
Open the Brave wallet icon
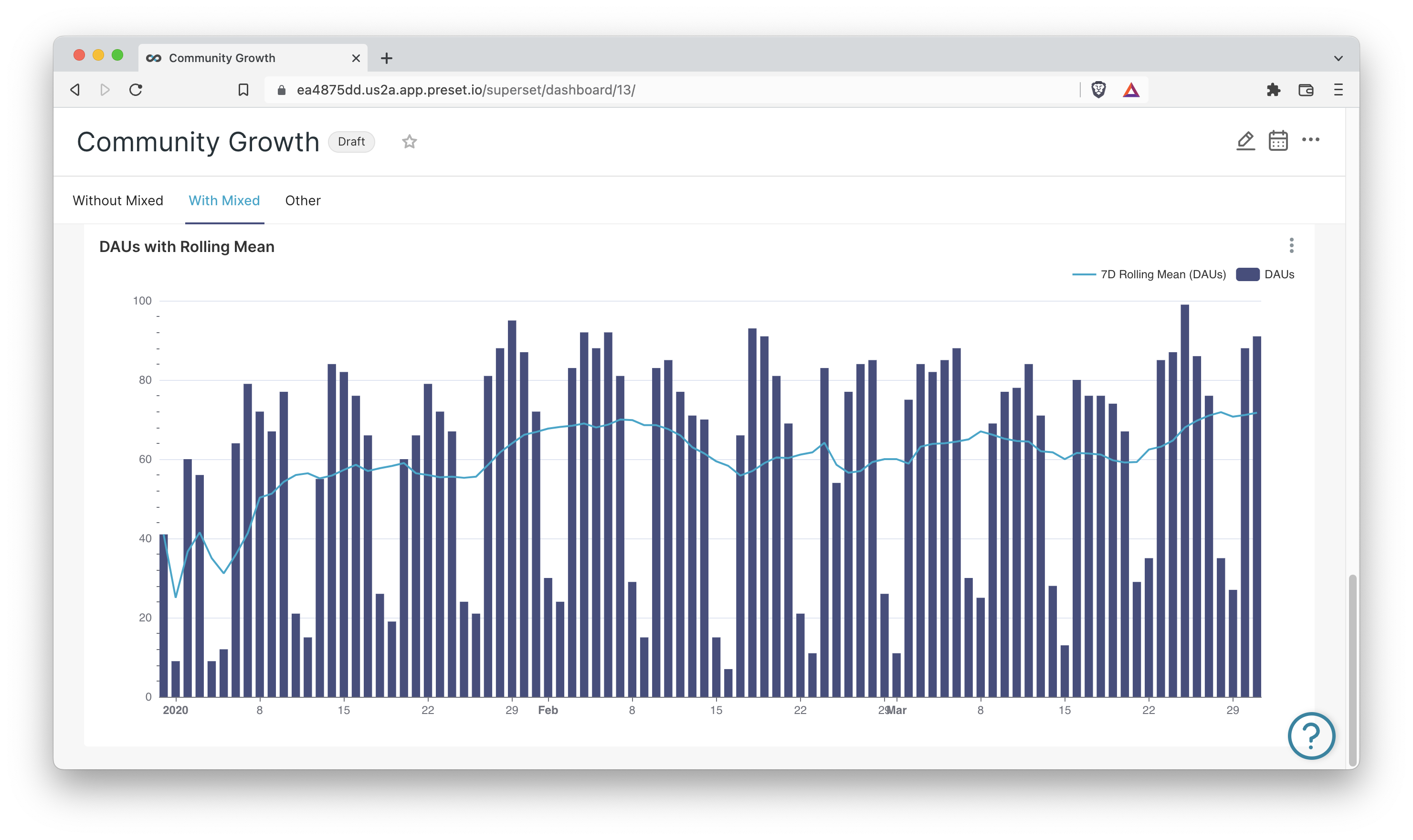(x=1306, y=89)
